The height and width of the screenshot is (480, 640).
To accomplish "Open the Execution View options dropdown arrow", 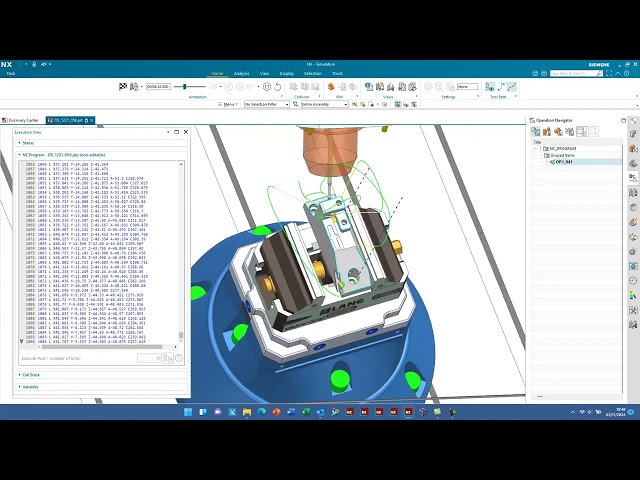I will pyautogui.click(x=168, y=132).
